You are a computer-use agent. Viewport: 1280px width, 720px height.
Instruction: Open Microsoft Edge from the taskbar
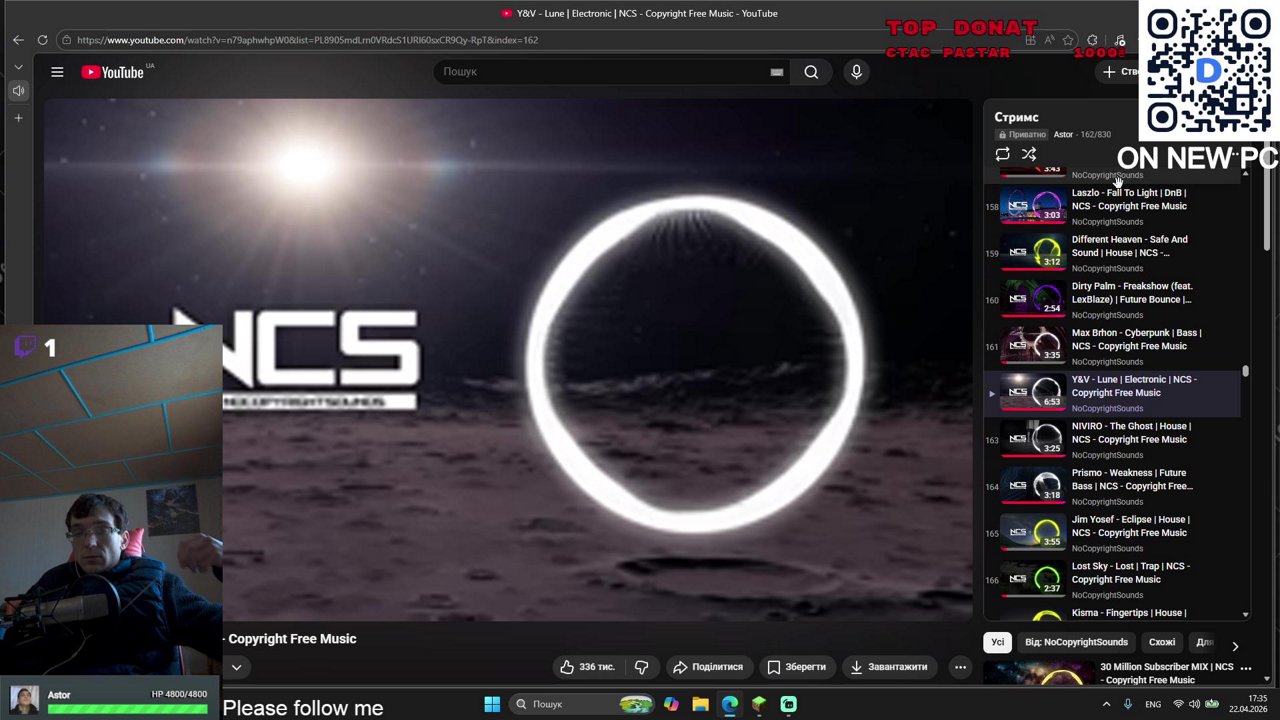(x=729, y=704)
